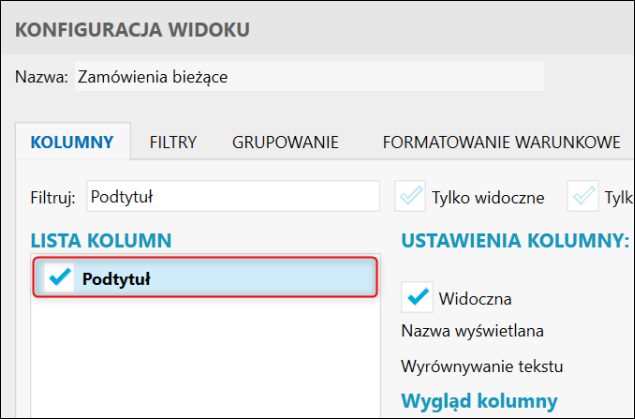Click the Filtruj label
The height and width of the screenshot is (419, 635).
pos(53,197)
